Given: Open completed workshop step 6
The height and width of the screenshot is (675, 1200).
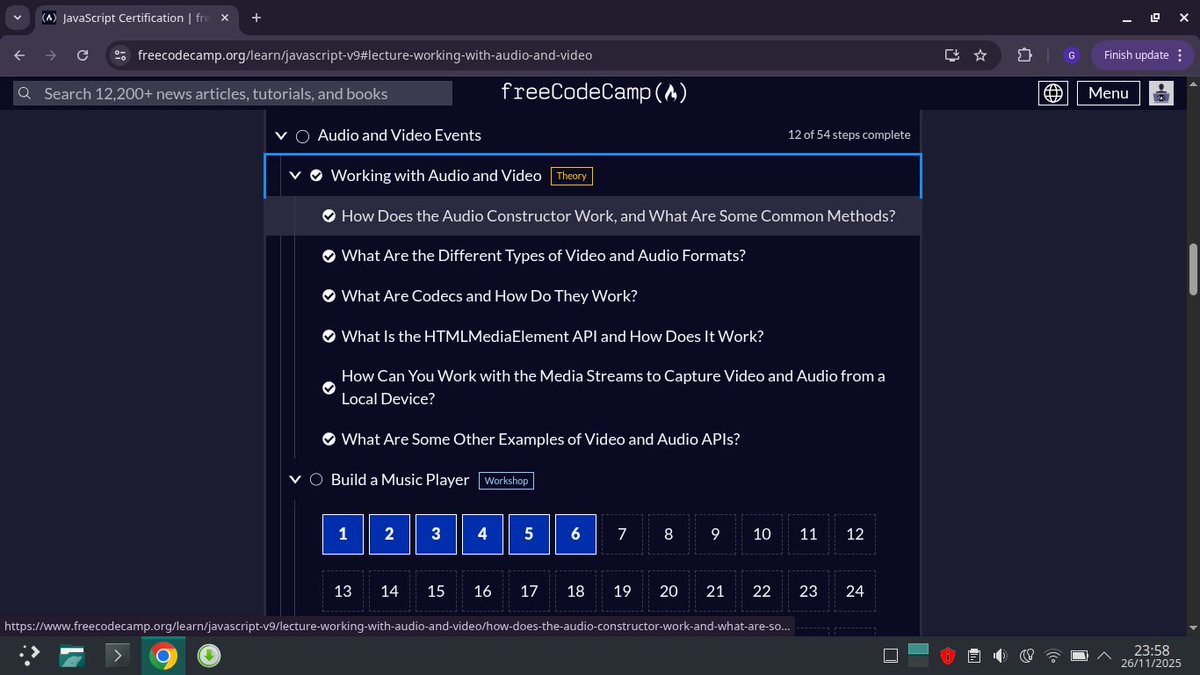Looking at the screenshot, I should (x=576, y=534).
